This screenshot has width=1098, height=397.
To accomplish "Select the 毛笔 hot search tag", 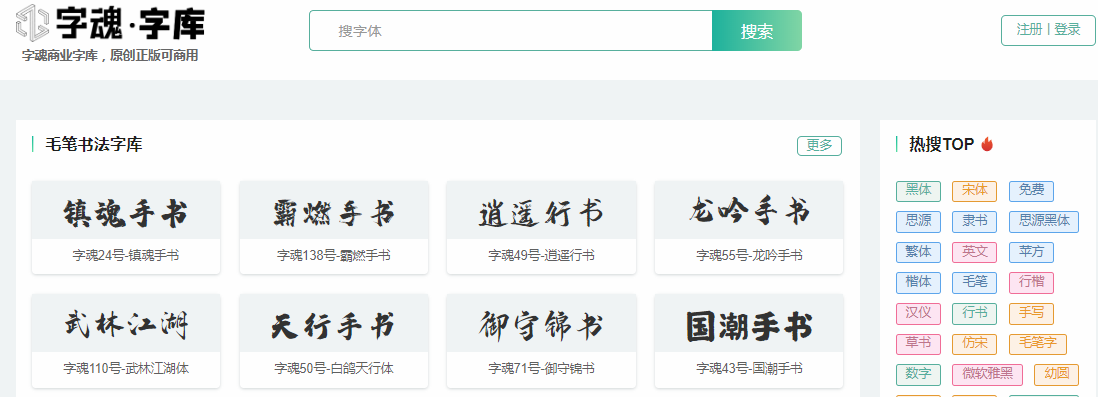I will [975, 283].
